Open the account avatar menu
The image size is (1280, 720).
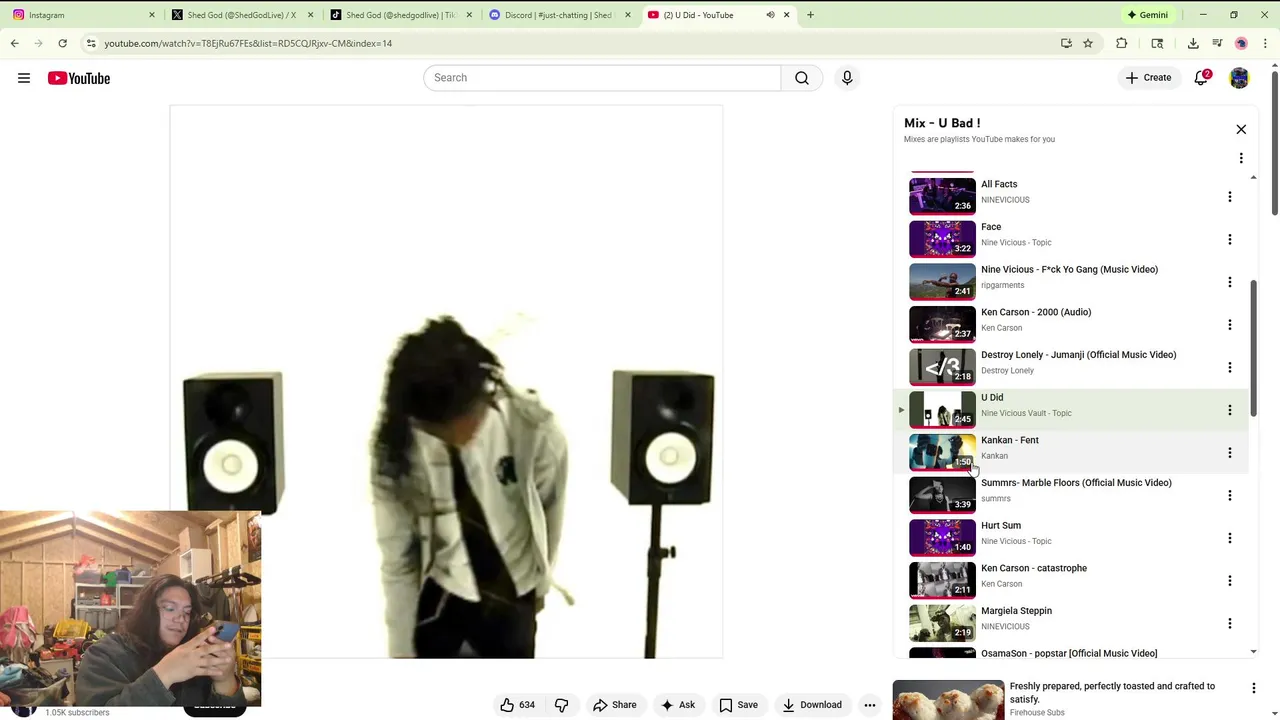(1239, 78)
